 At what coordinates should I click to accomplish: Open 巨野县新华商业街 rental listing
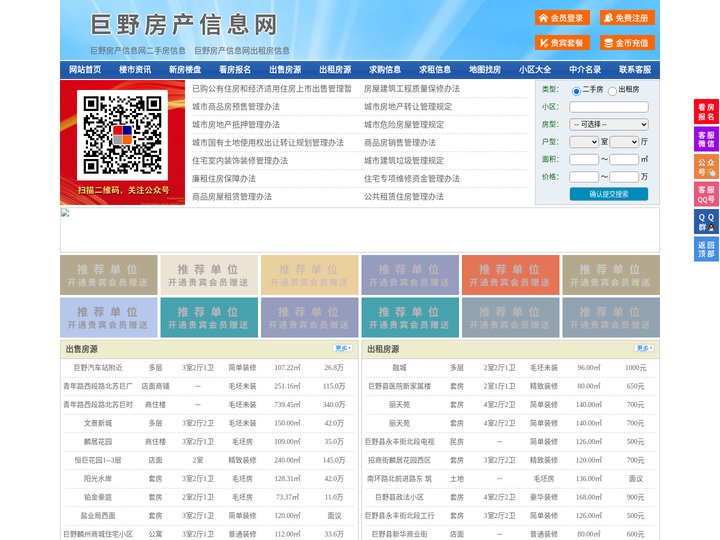pos(399,534)
